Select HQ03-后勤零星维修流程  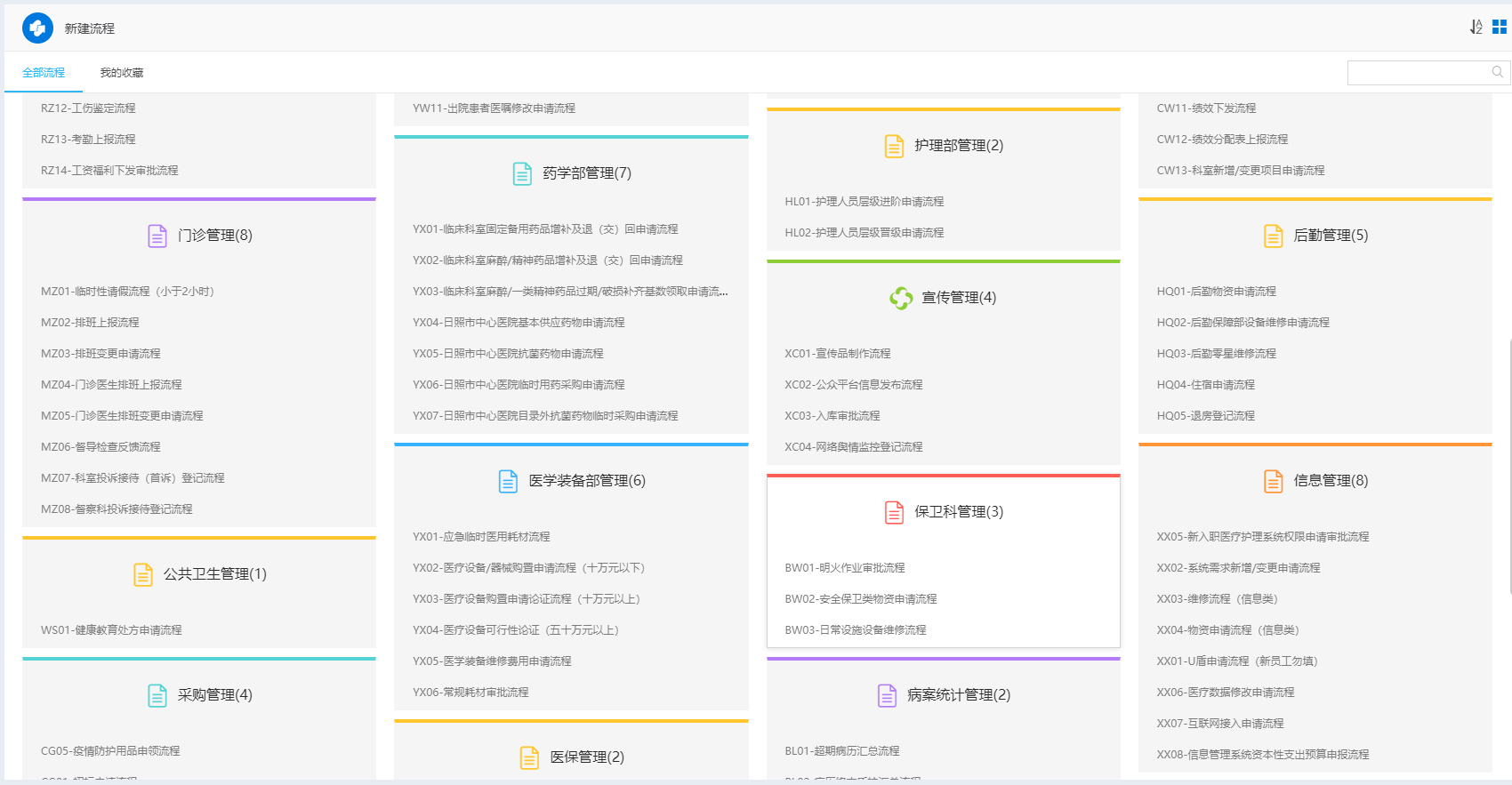(1216, 354)
